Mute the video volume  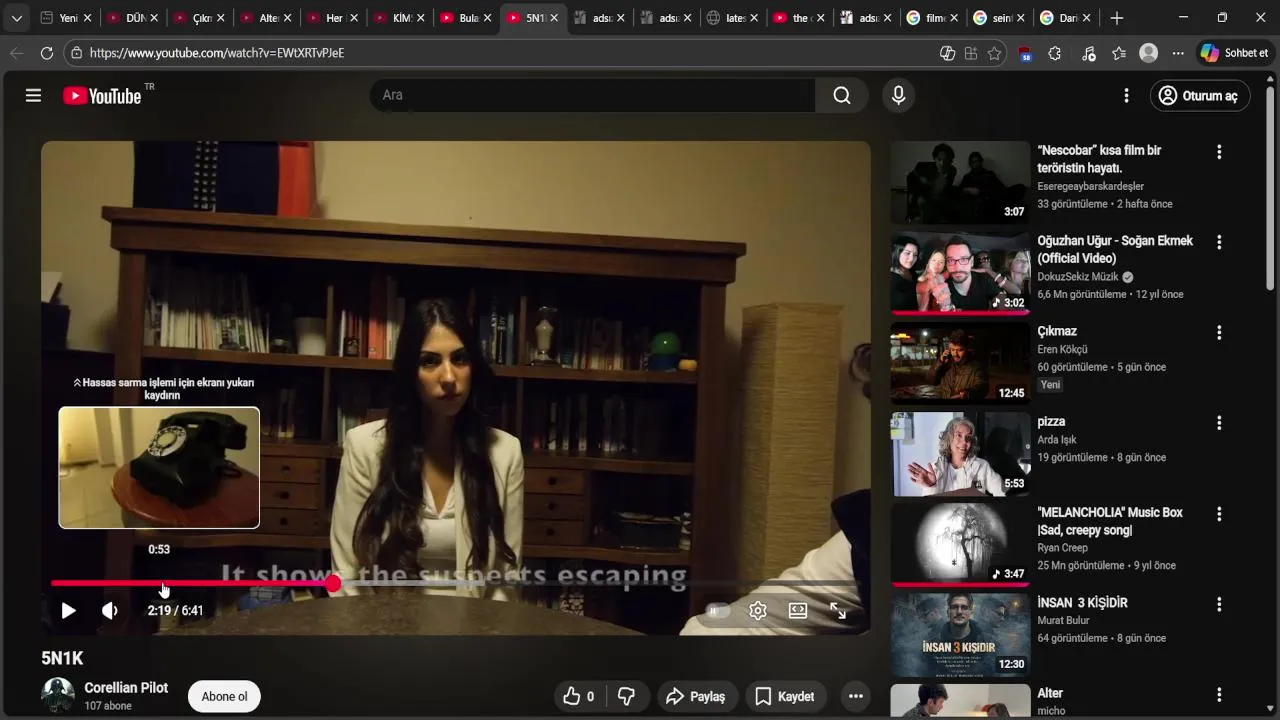109,610
